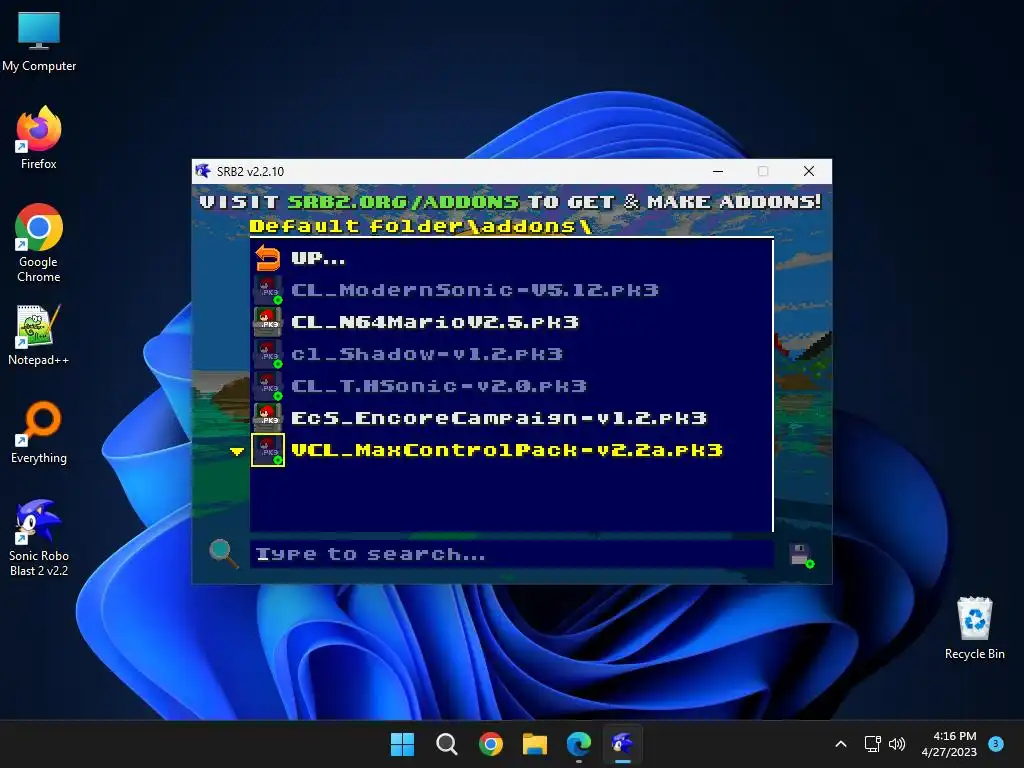Select EcS_EncoreCampaign-v1.2.pk3 filename
Viewport: 1024px width, 768px height.
pyautogui.click(x=499, y=418)
